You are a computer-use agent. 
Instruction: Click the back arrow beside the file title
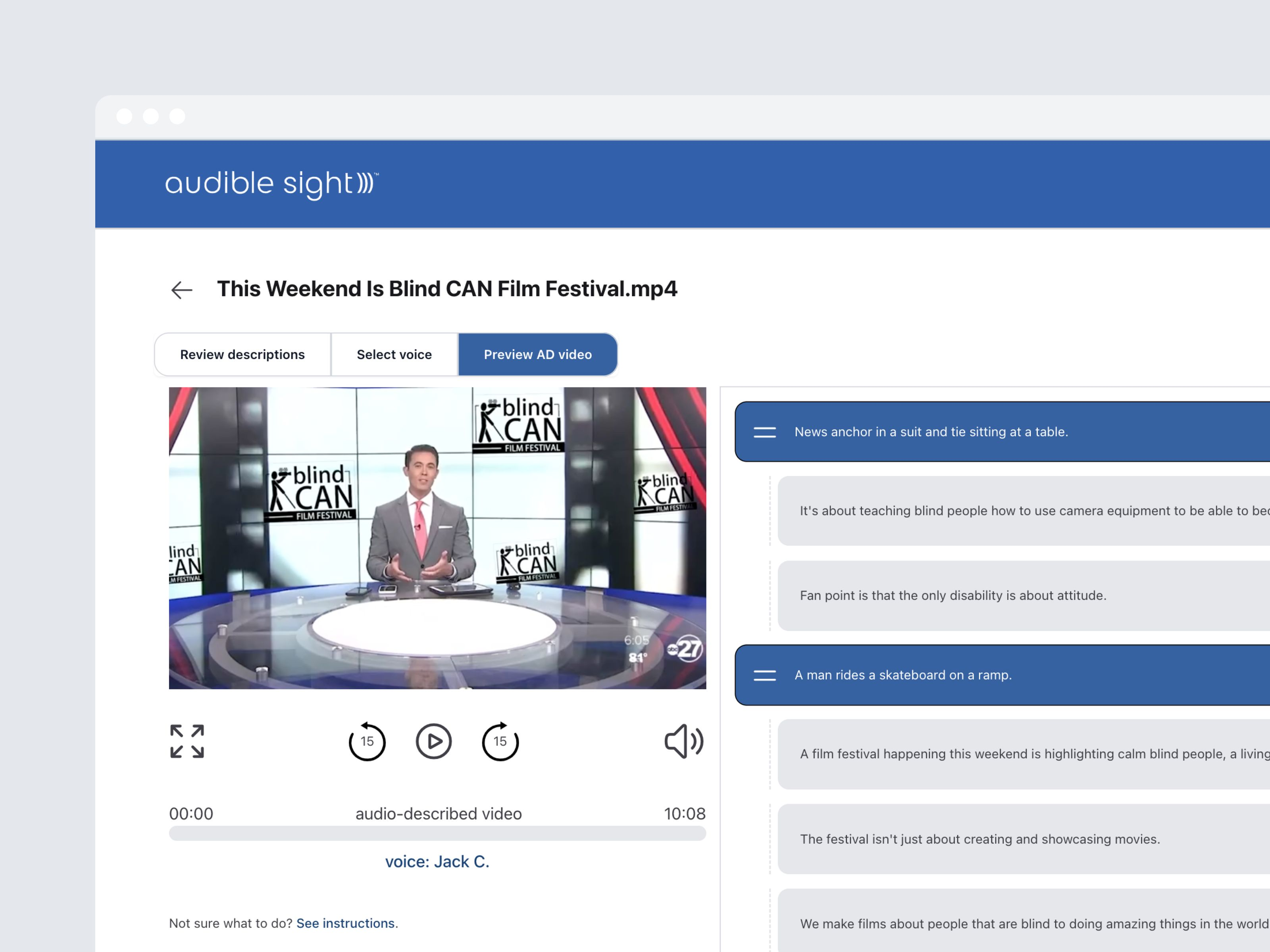(x=181, y=290)
